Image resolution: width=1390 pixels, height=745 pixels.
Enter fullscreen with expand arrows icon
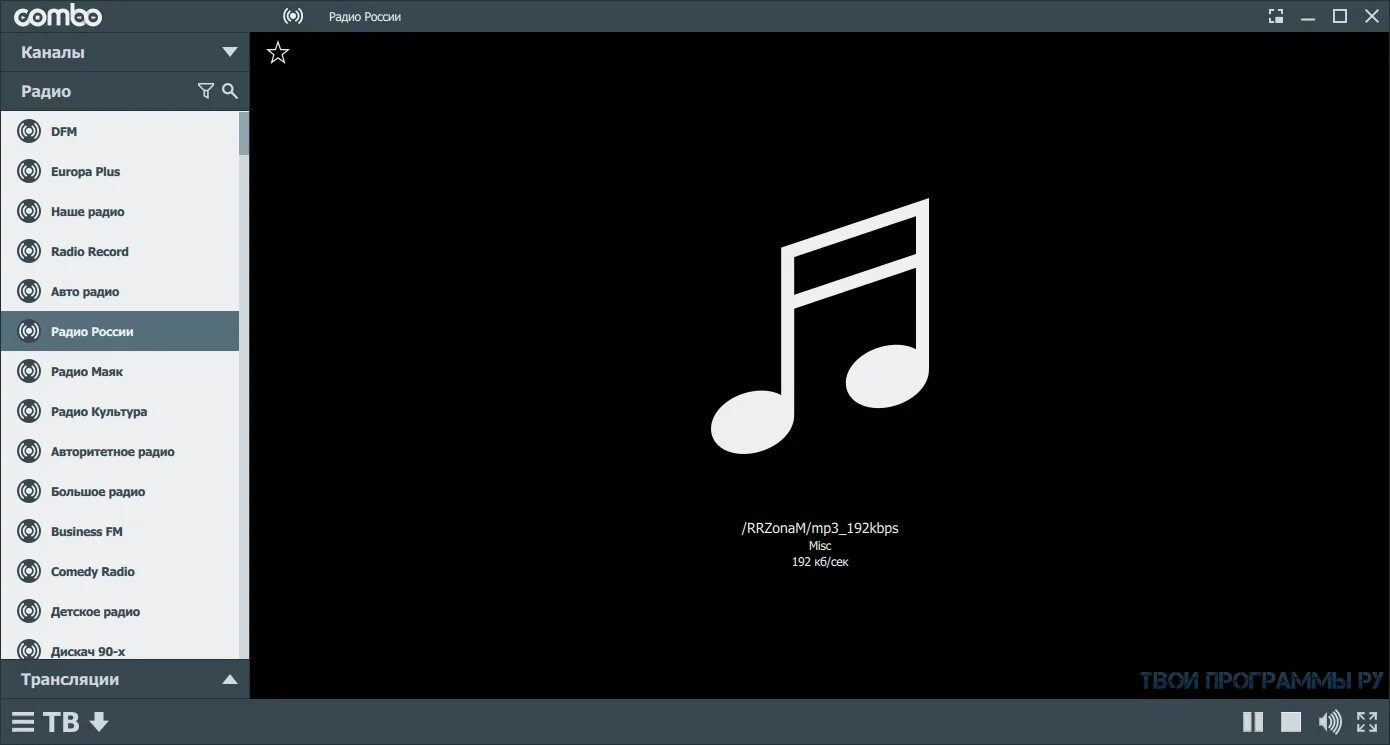point(1367,722)
